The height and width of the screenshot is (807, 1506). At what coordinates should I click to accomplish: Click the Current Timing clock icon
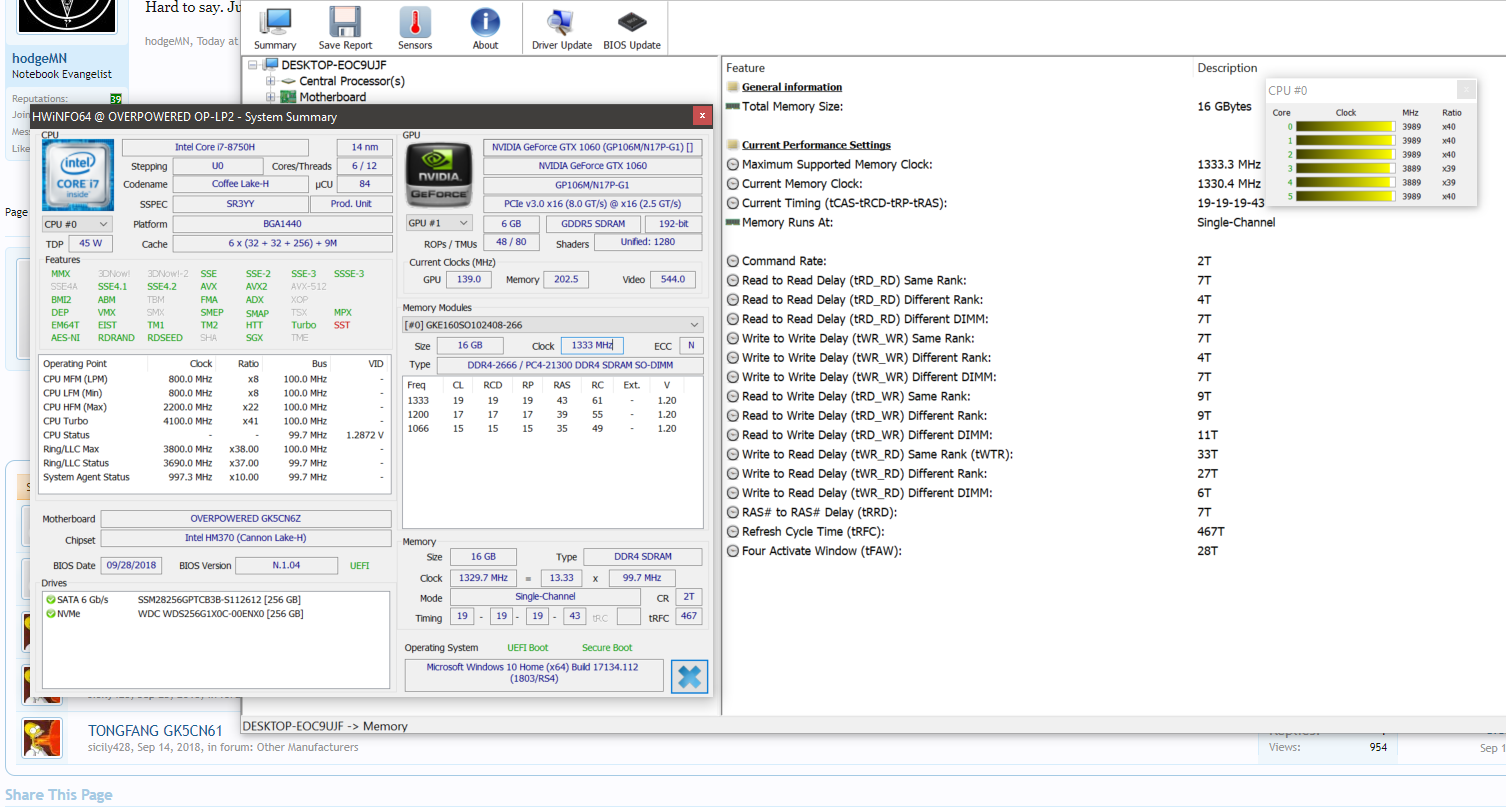tap(733, 203)
